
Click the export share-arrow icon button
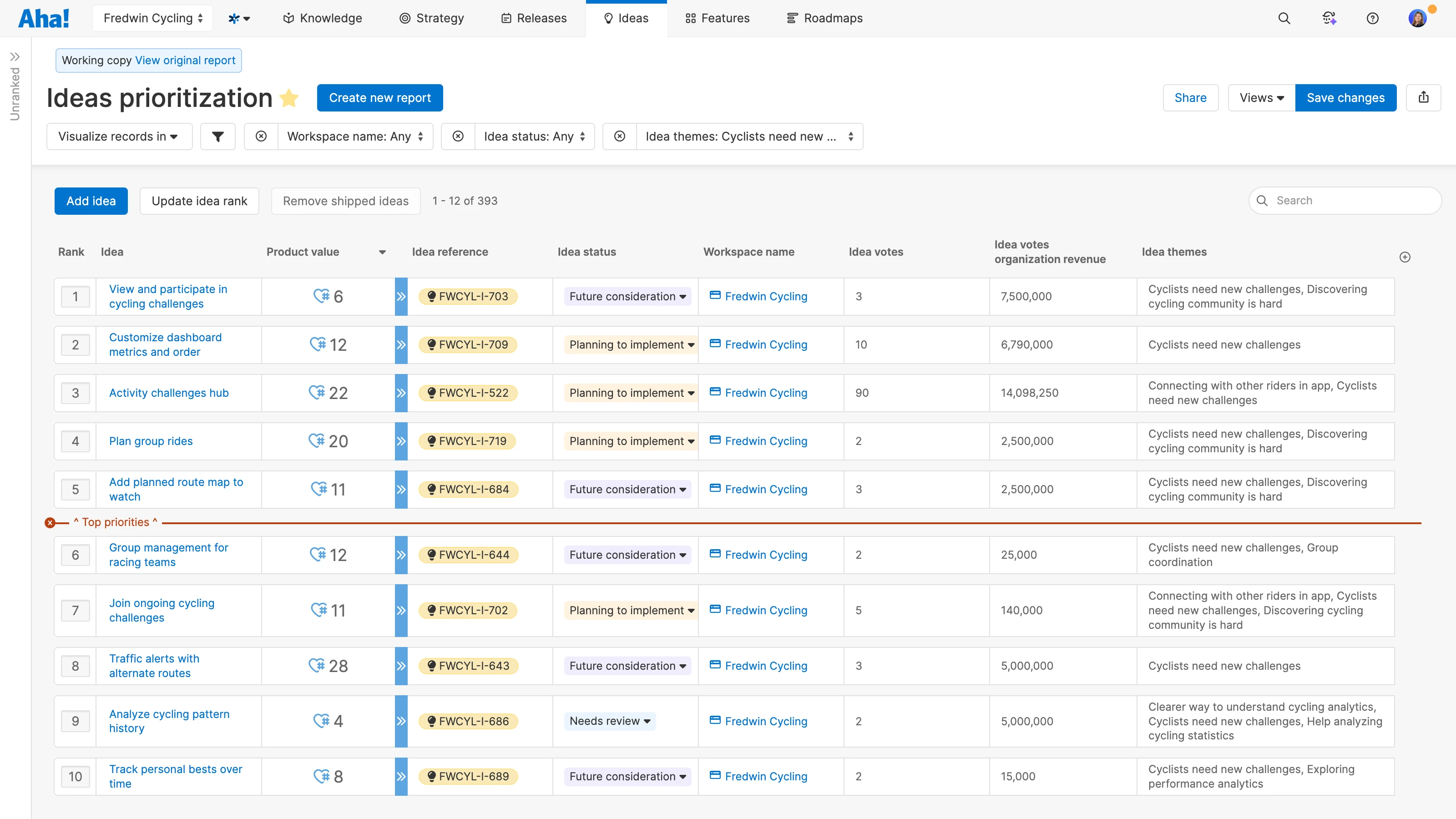[1423, 98]
